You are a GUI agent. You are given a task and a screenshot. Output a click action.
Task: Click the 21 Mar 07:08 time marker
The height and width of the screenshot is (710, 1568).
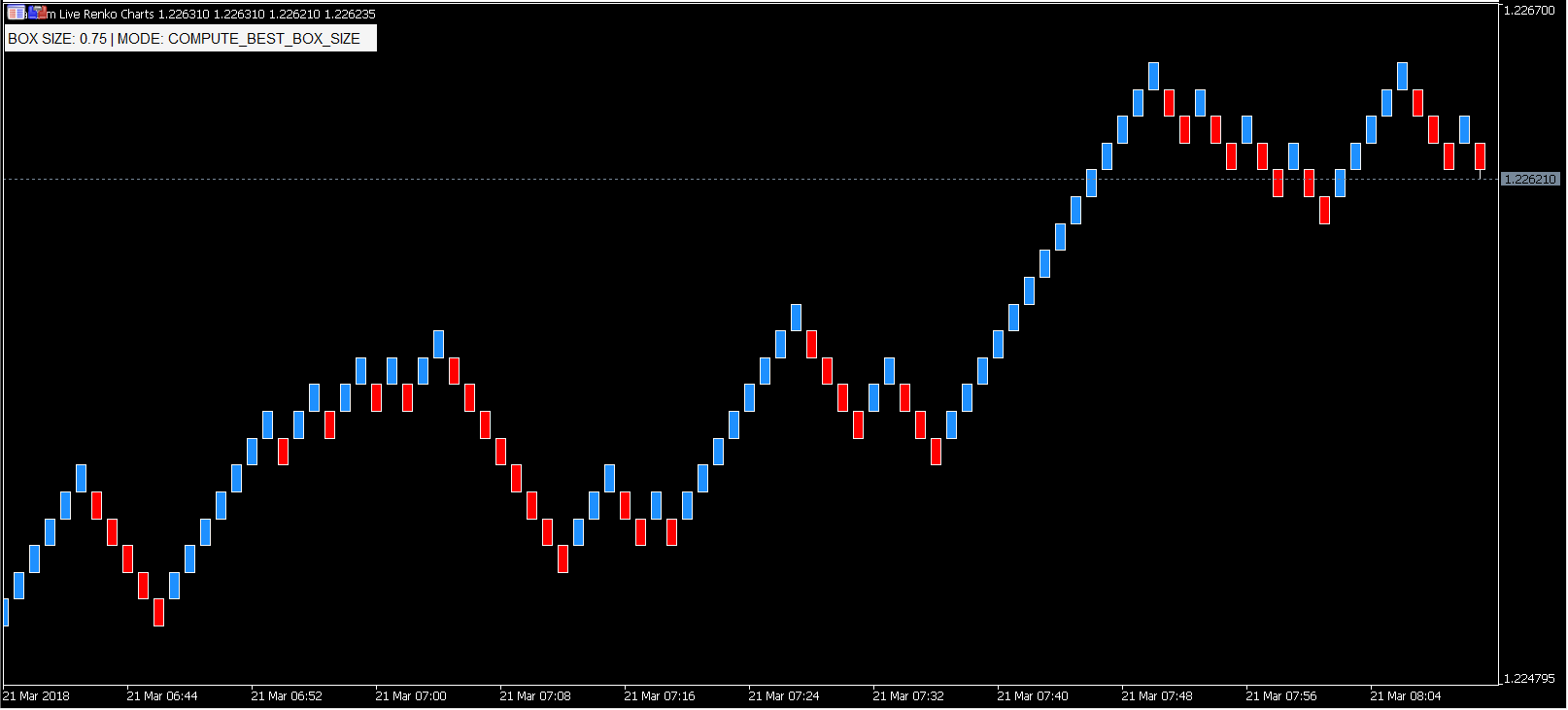point(535,696)
